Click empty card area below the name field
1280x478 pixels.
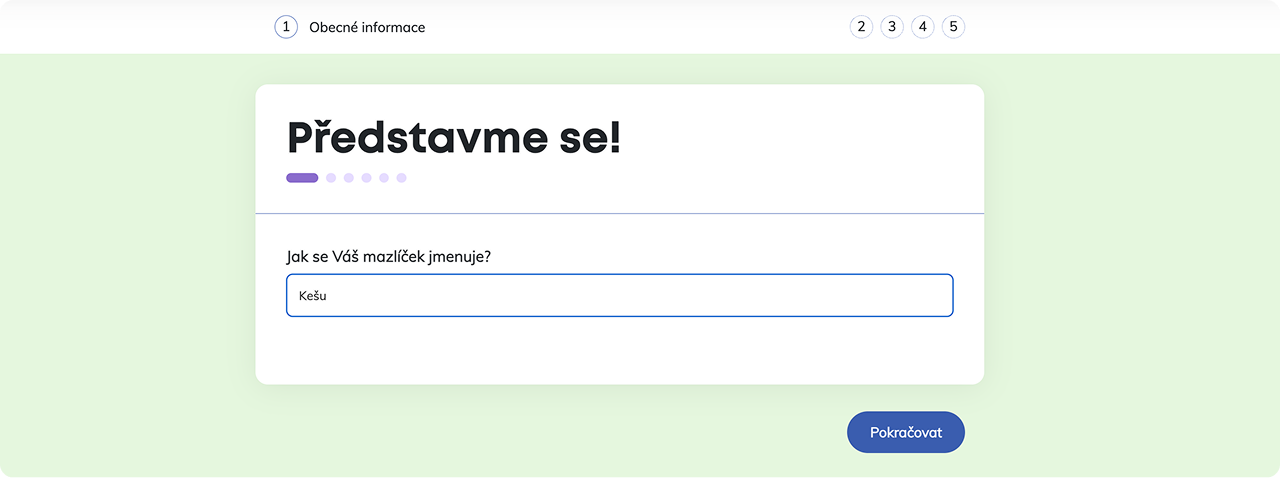click(620, 350)
